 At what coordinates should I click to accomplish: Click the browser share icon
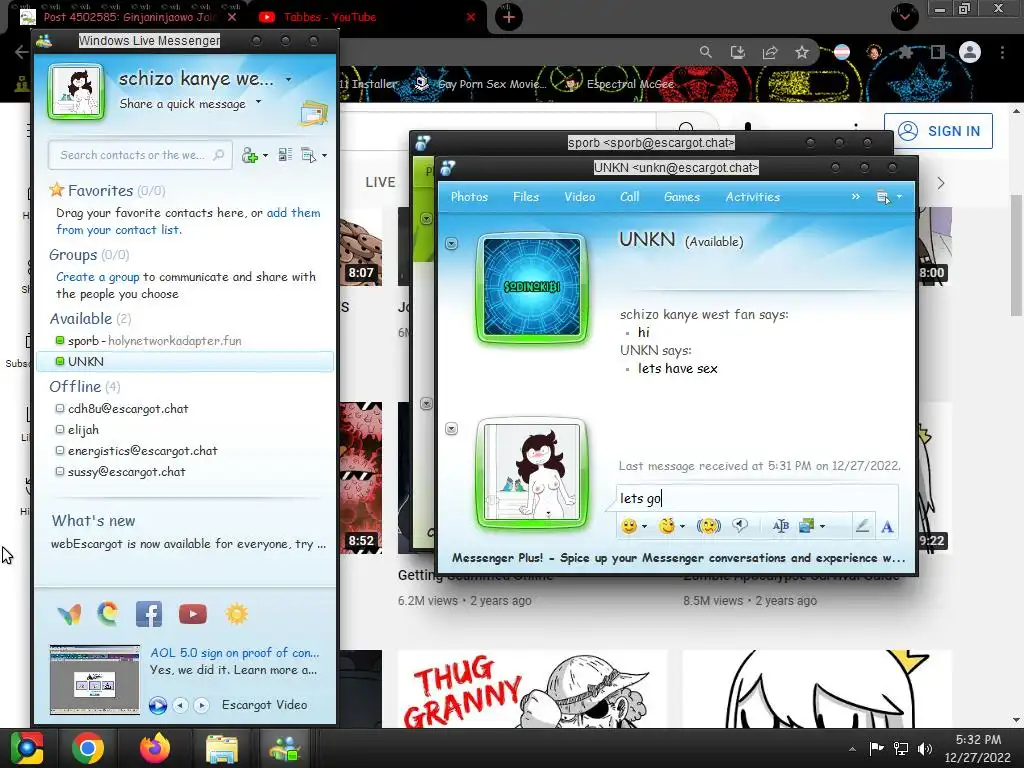[770, 52]
